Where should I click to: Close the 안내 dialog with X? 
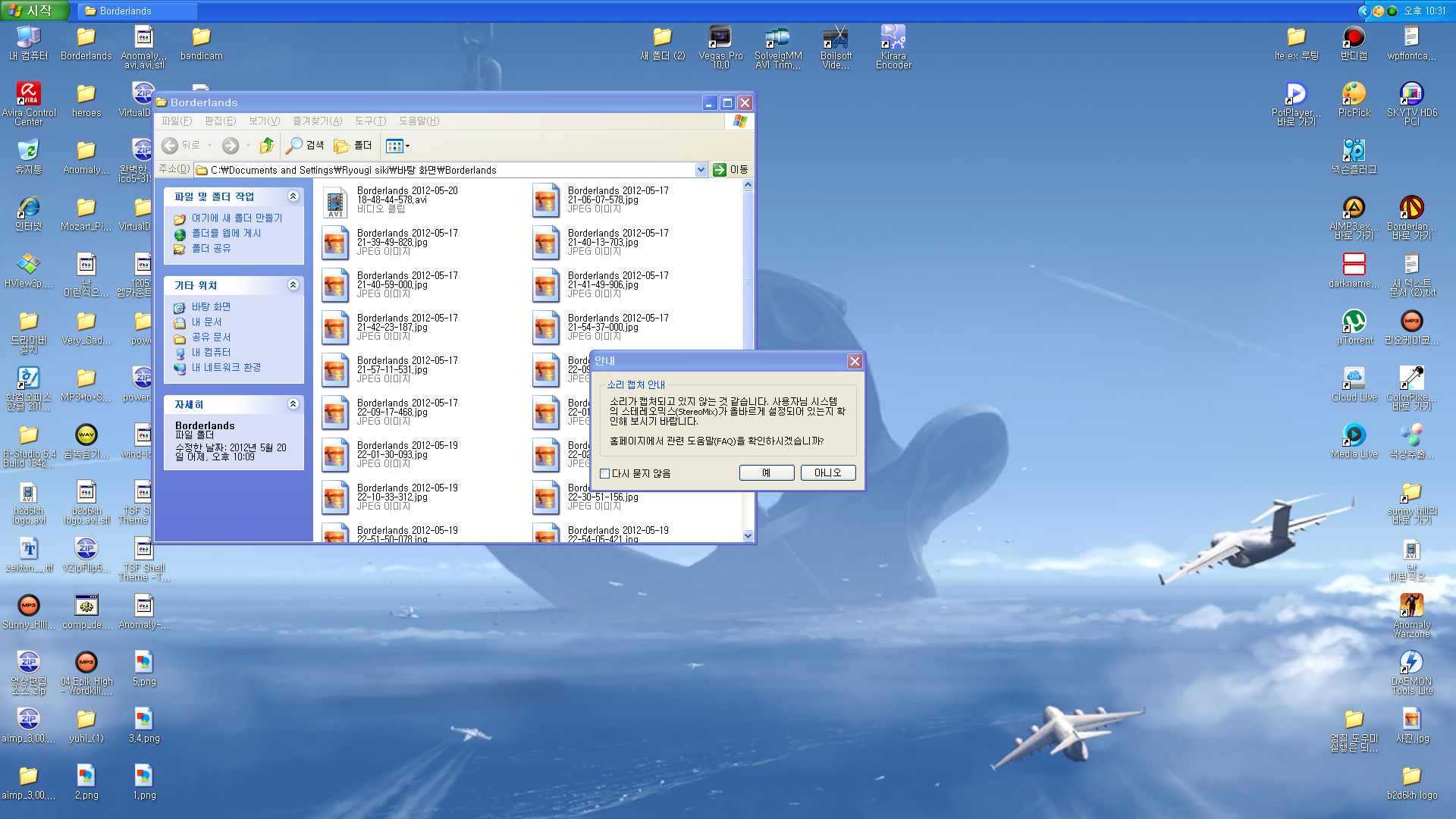pyautogui.click(x=855, y=361)
